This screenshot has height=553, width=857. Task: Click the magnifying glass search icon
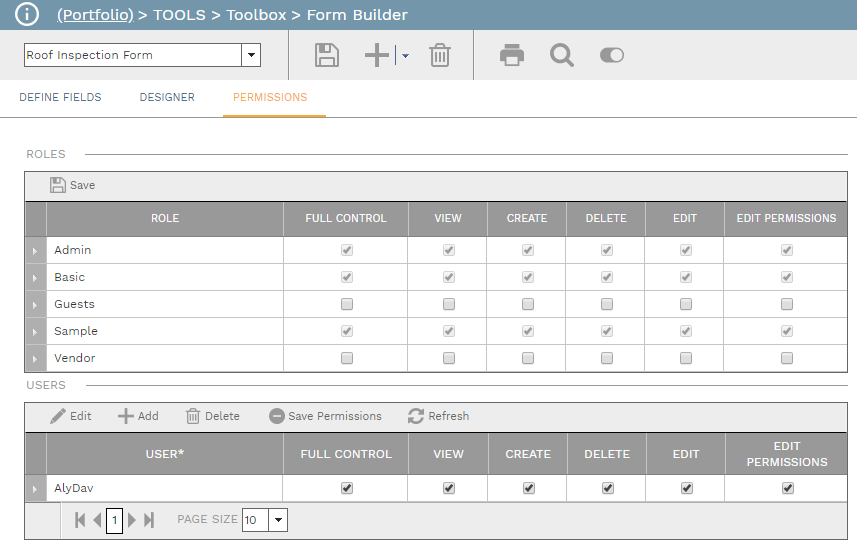(x=562, y=55)
